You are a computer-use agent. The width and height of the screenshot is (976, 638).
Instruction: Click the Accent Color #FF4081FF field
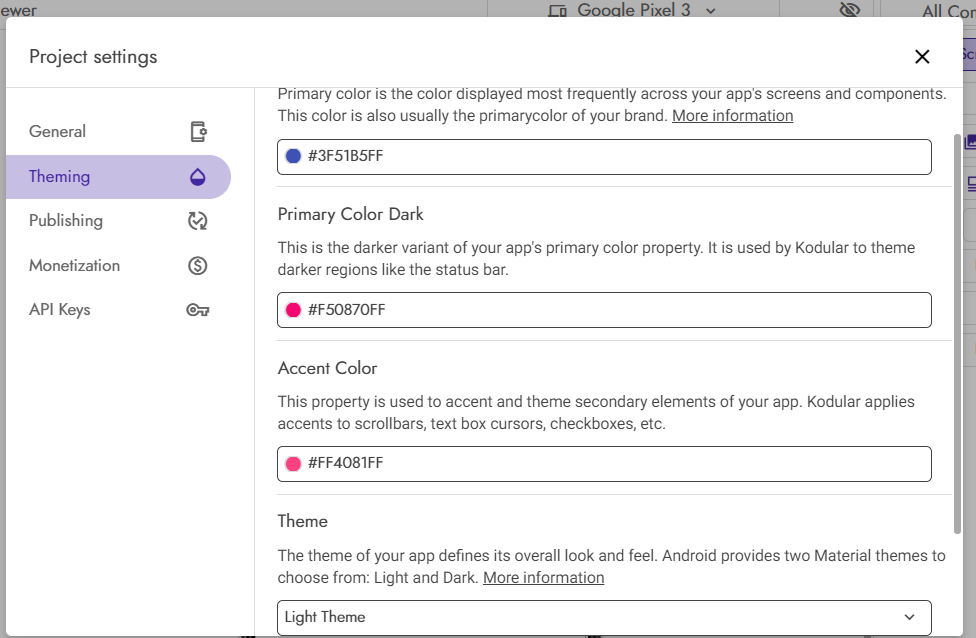604,464
